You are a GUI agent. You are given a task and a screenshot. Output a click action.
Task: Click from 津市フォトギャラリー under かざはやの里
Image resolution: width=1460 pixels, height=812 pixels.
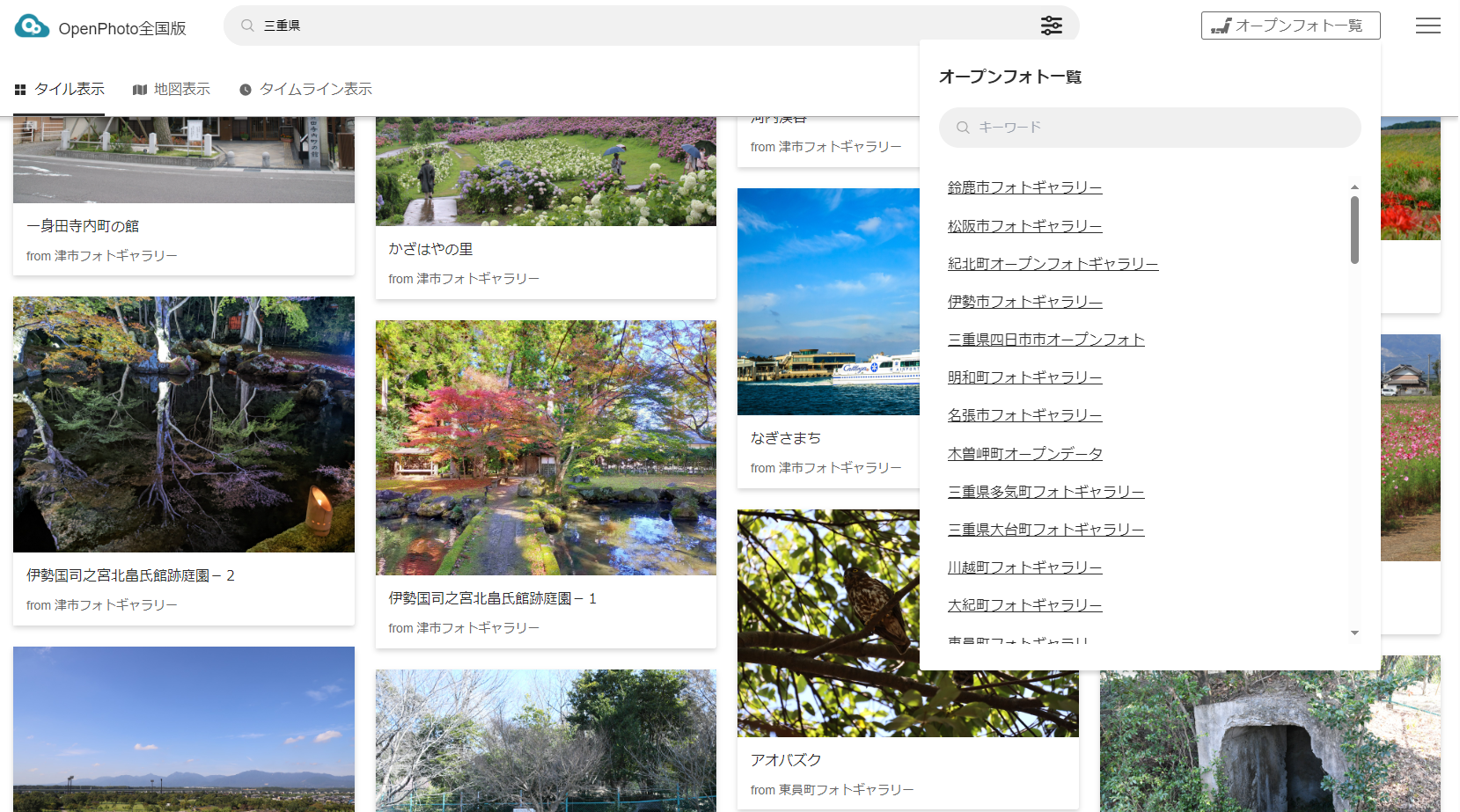coord(464,279)
